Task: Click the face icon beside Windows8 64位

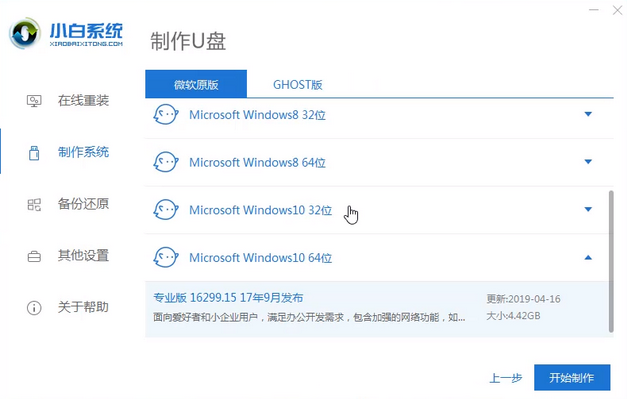Action: coord(166,162)
